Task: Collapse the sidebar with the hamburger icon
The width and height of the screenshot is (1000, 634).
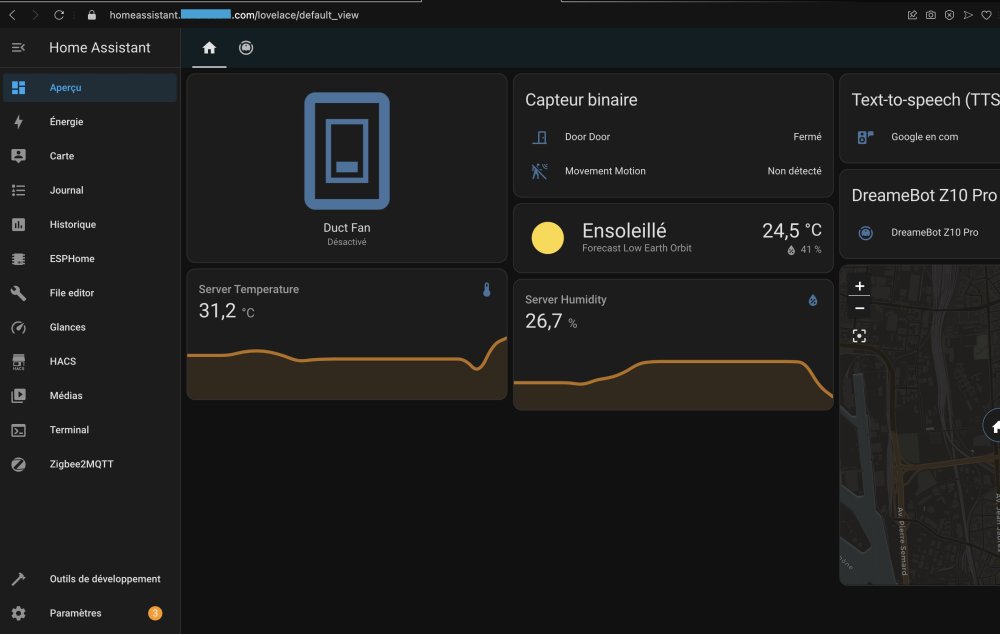Action: click(x=18, y=48)
